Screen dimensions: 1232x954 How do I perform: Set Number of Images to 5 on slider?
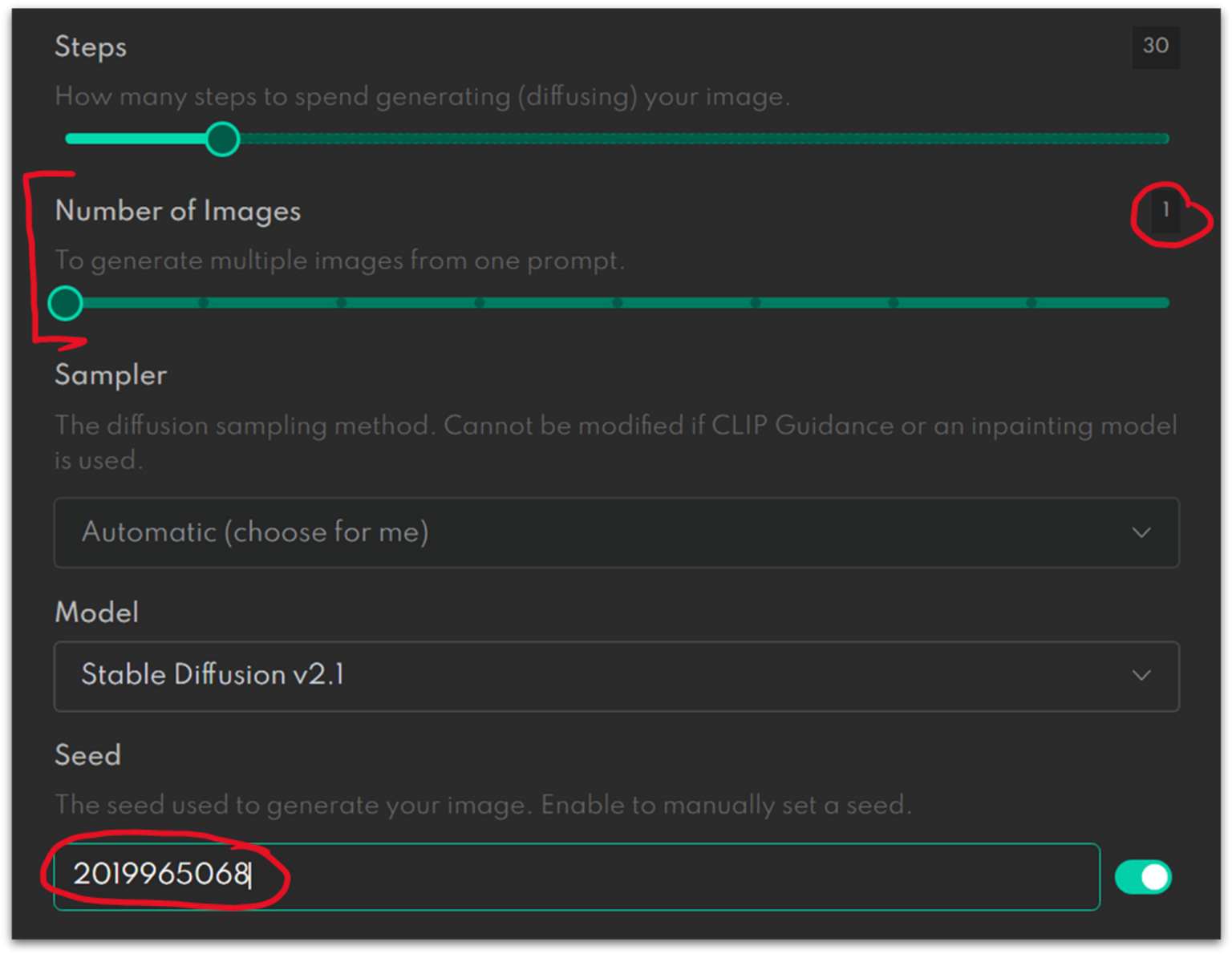618,303
